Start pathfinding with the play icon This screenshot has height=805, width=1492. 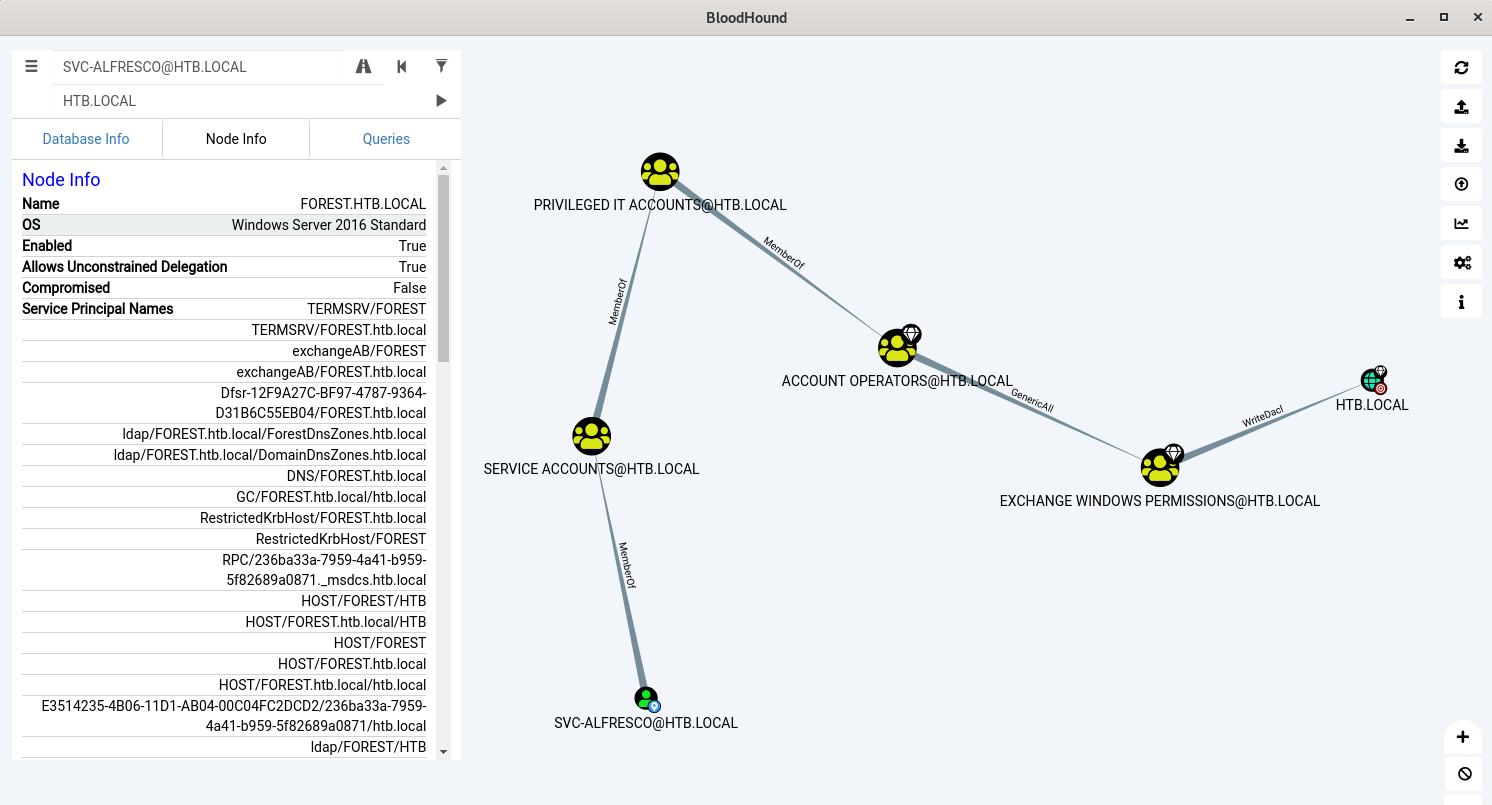click(x=441, y=100)
